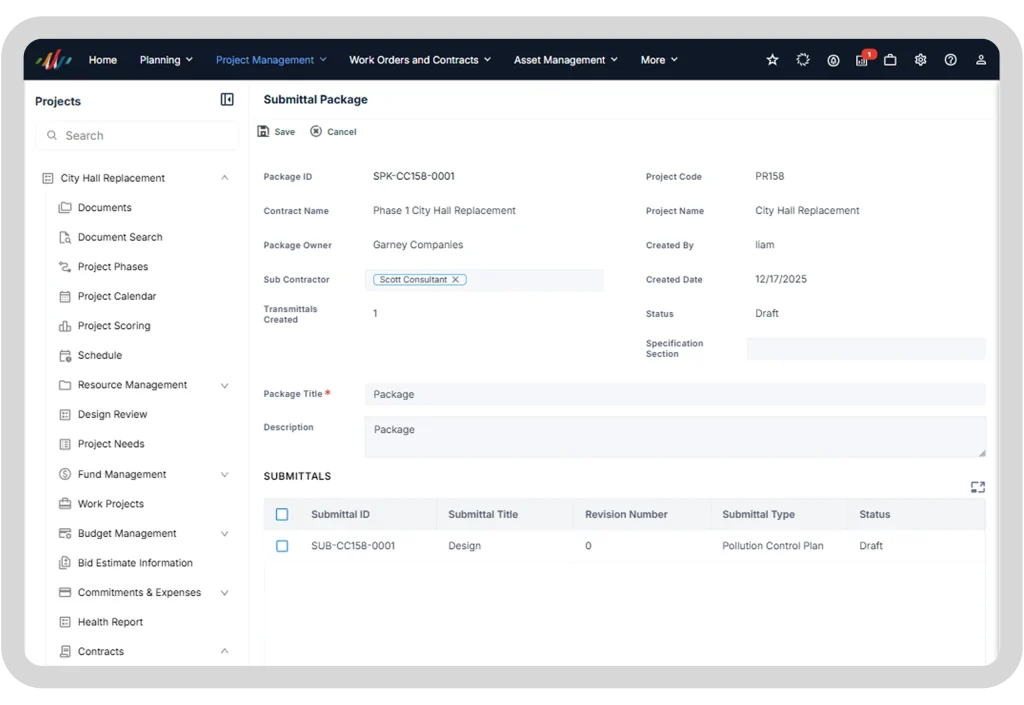Image resolution: width=1024 pixels, height=705 pixels.
Task: Click the Package Title input field
Action: (675, 394)
